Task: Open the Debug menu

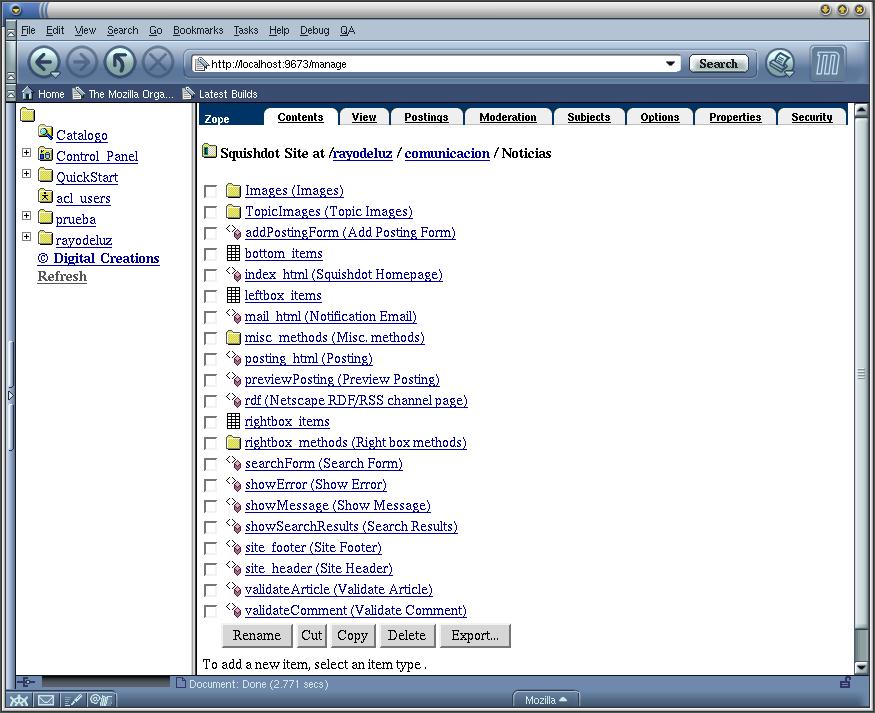Action: click(315, 30)
